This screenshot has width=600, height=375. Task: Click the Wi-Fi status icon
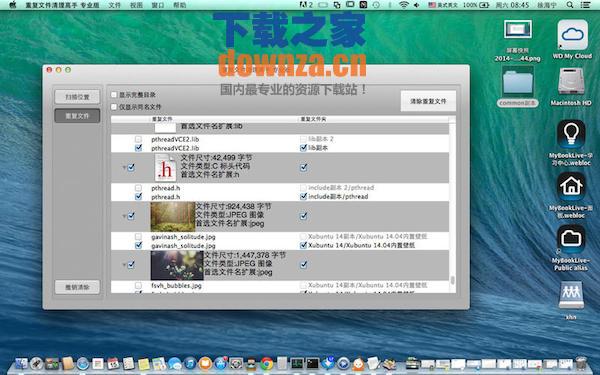[x=403, y=5]
